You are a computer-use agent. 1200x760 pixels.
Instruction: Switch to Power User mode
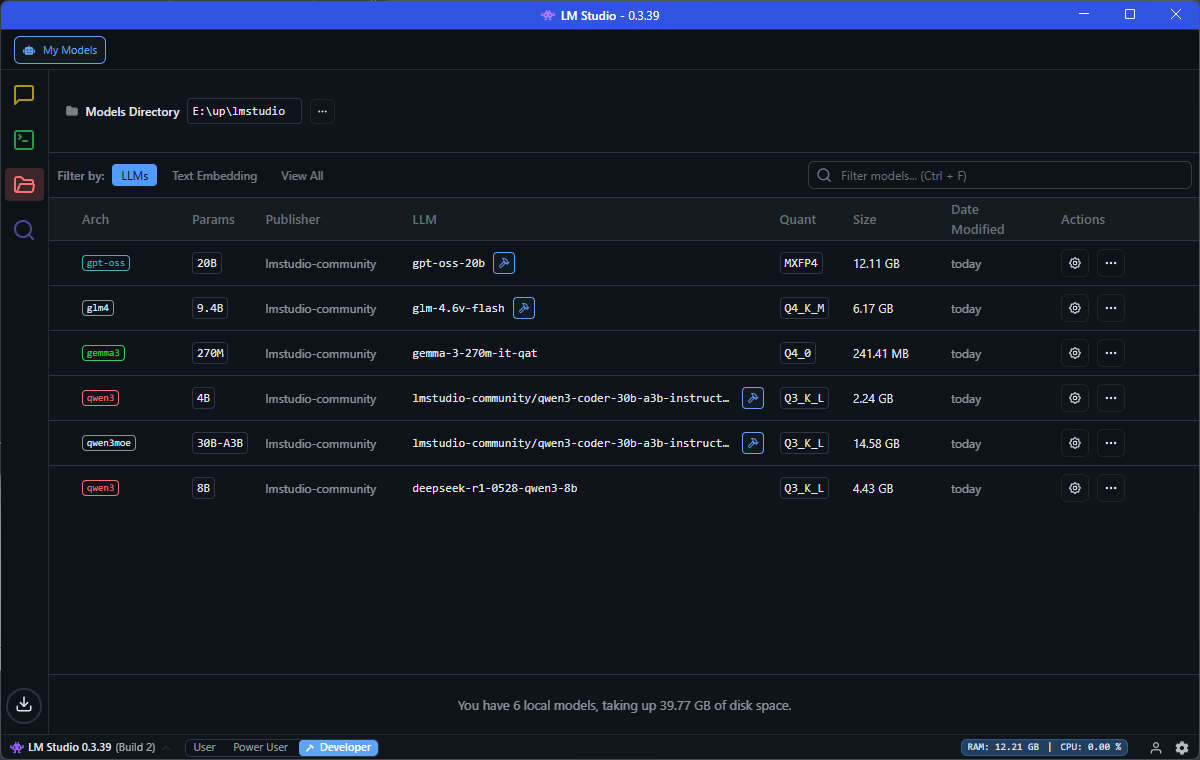coord(260,747)
